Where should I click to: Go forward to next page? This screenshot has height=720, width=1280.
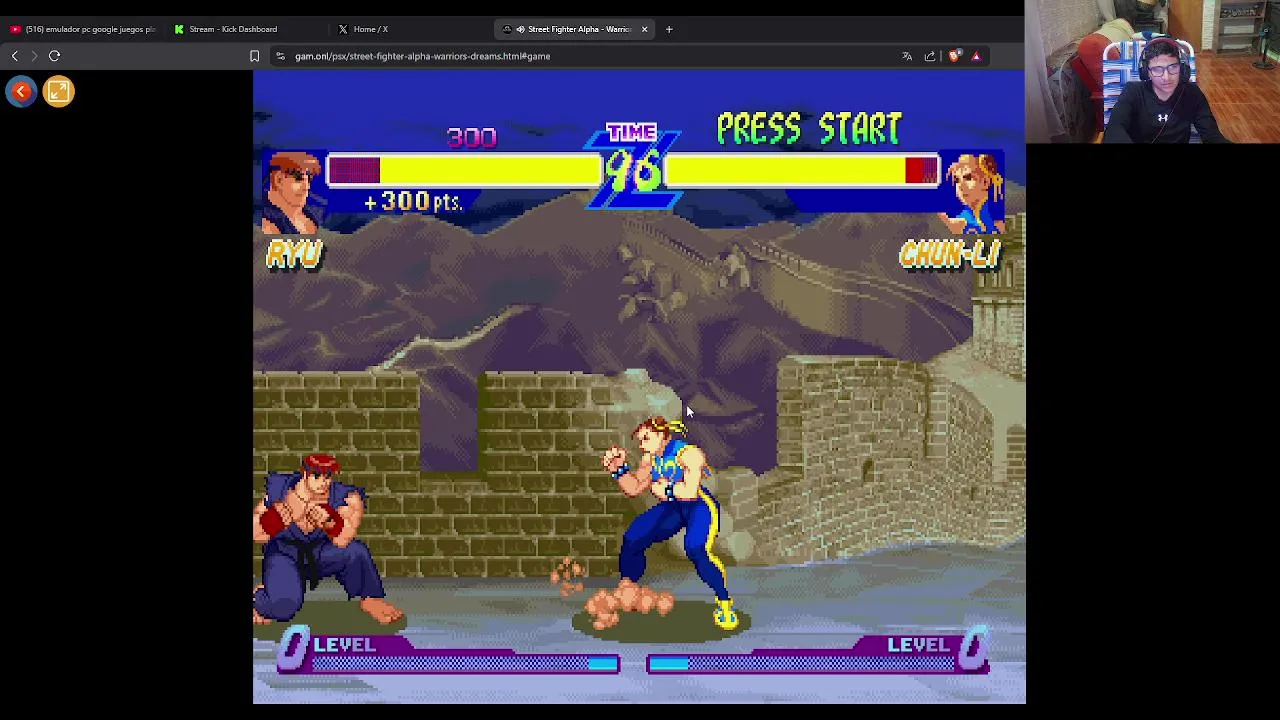point(34,56)
